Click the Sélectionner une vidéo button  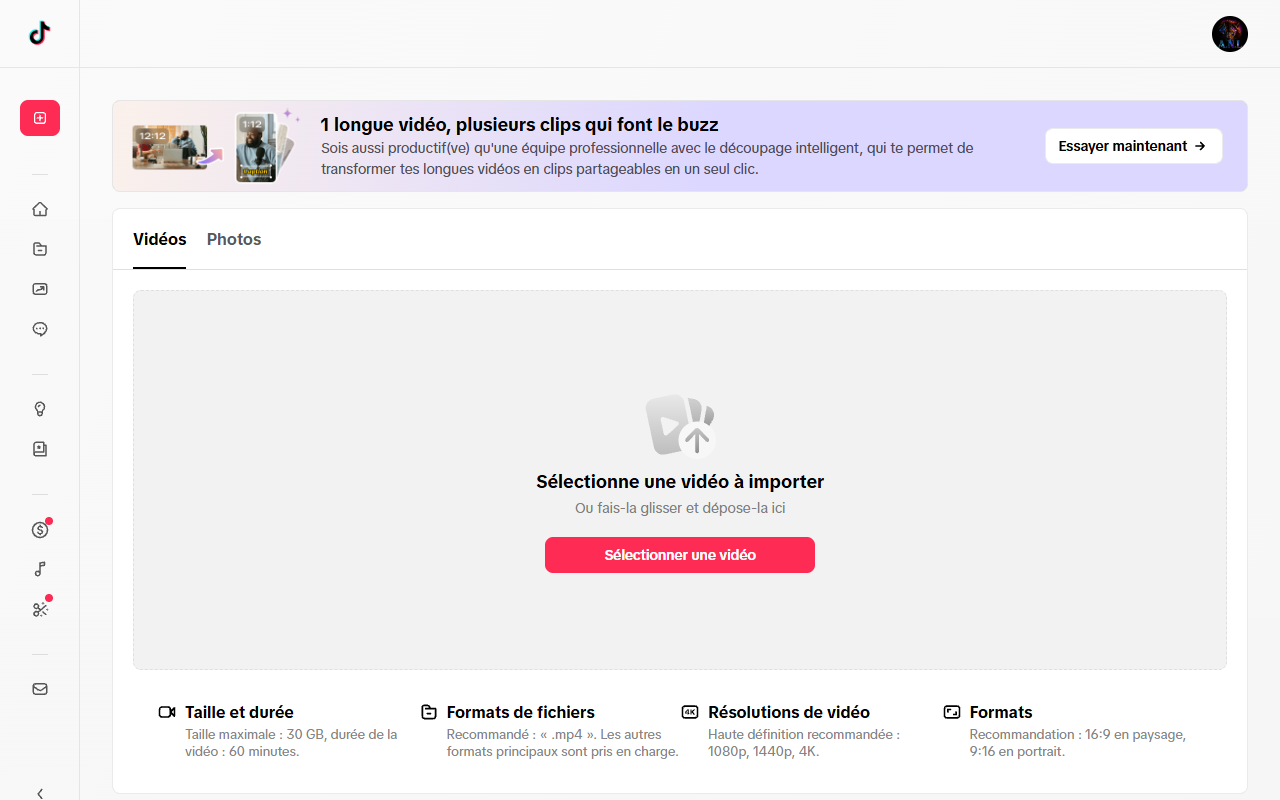point(680,555)
